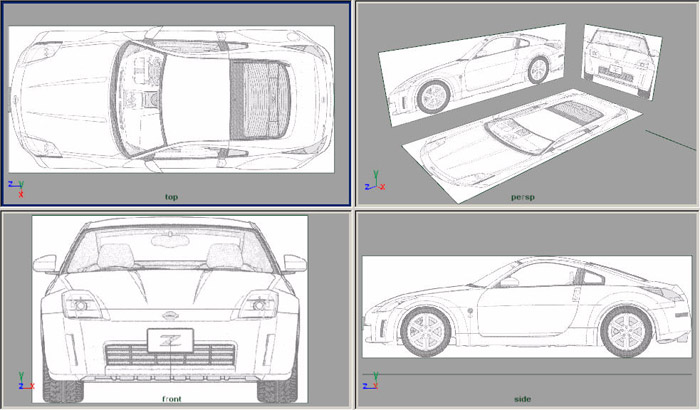Select the 'front' viewport label
This screenshot has width=700, height=410.
(172, 398)
